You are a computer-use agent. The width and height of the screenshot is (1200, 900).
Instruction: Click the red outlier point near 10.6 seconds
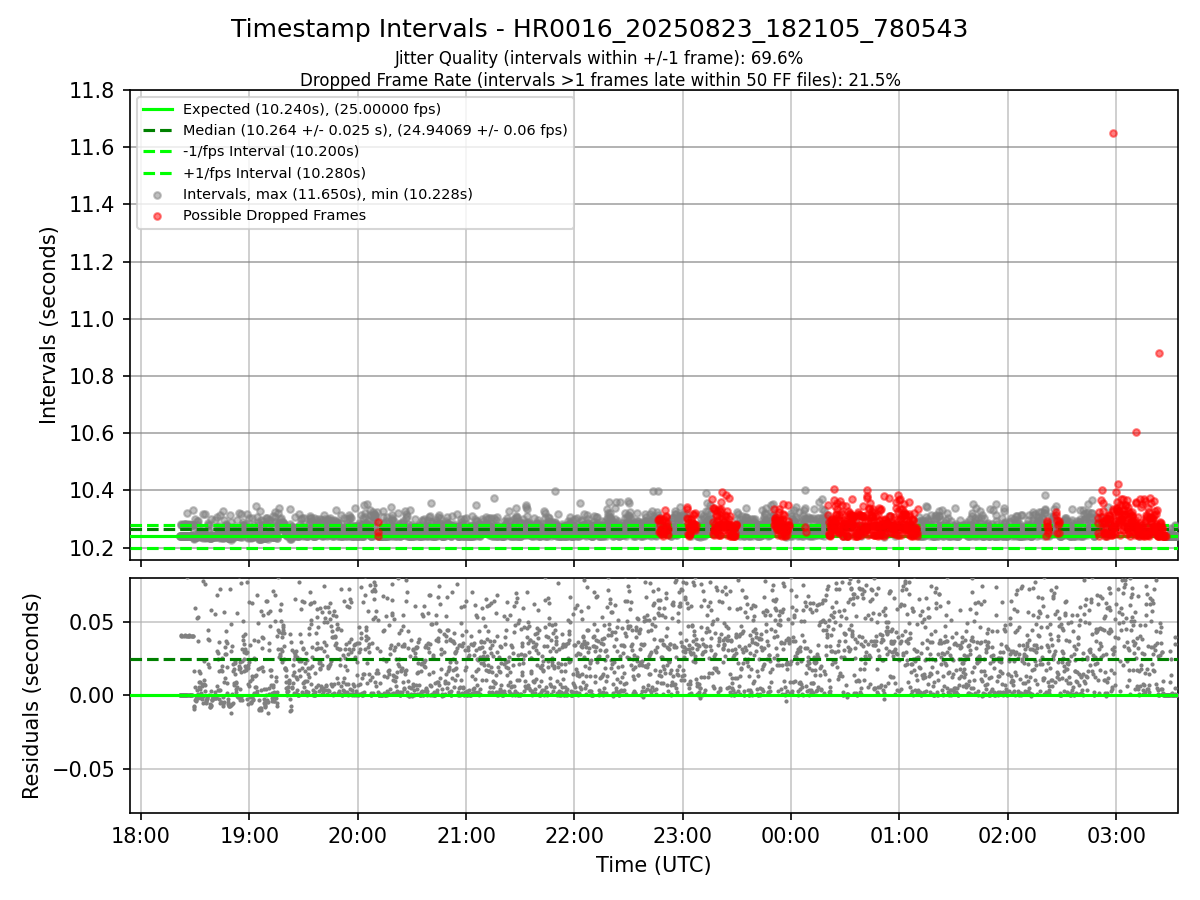(x=1136, y=432)
